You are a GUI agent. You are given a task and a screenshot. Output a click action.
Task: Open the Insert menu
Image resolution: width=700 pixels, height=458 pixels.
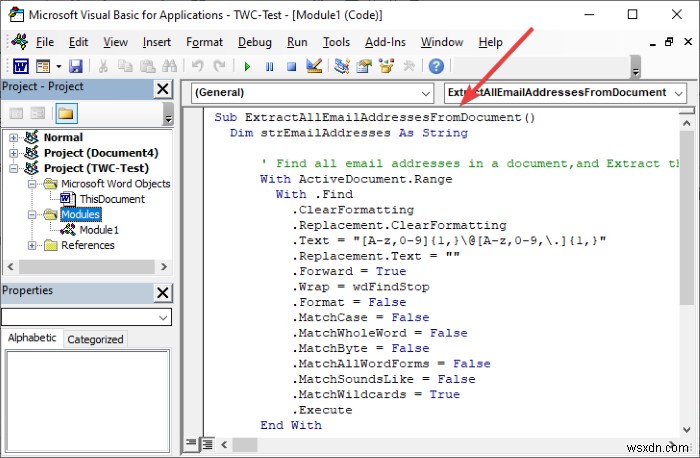point(157,42)
